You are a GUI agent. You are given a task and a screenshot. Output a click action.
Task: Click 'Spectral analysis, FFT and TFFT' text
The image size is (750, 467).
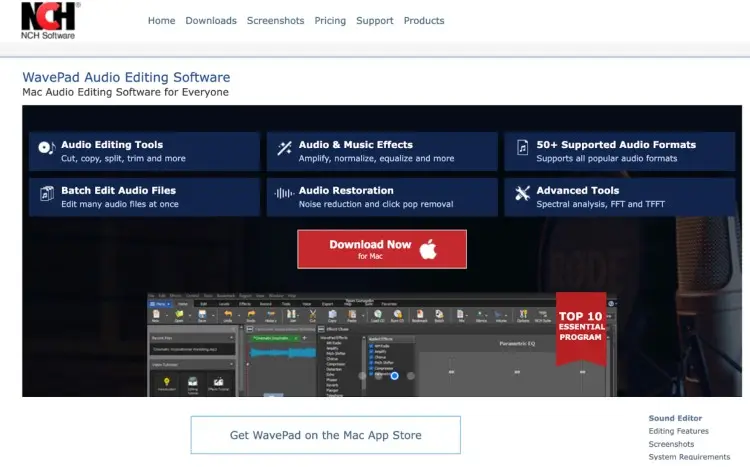601,204
